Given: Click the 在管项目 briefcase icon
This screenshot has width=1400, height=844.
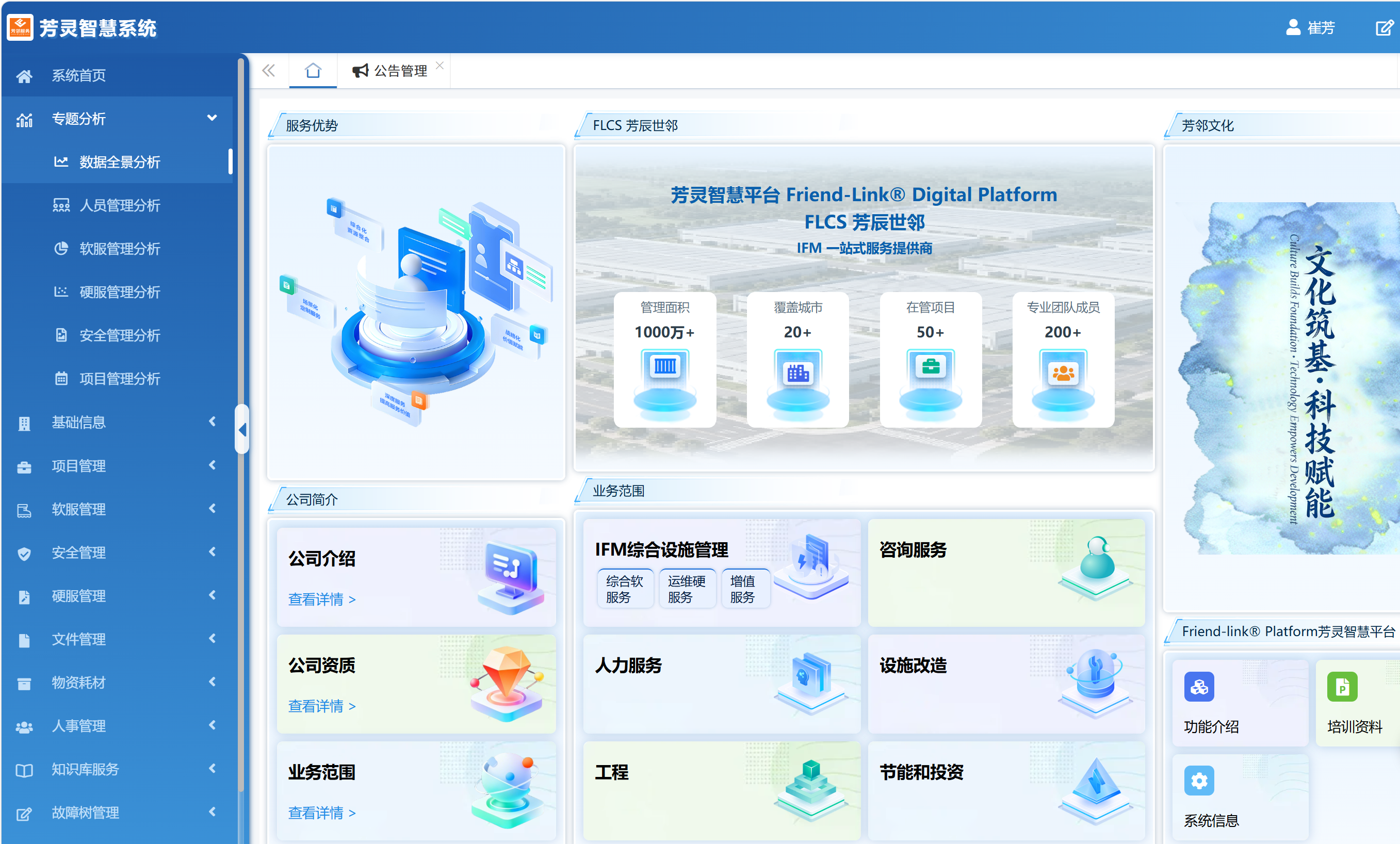Looking at the screenshot, I should pyautogui.click(x=930, y=367).
